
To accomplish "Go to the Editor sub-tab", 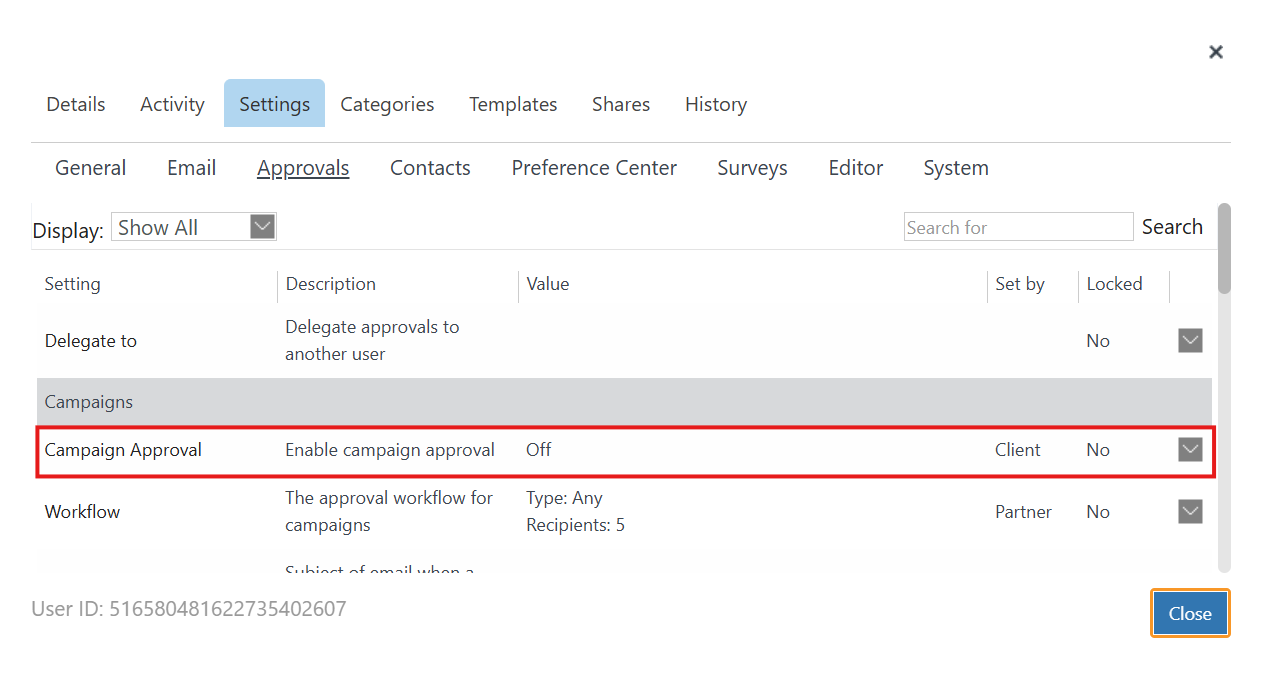I will (856, 168).
